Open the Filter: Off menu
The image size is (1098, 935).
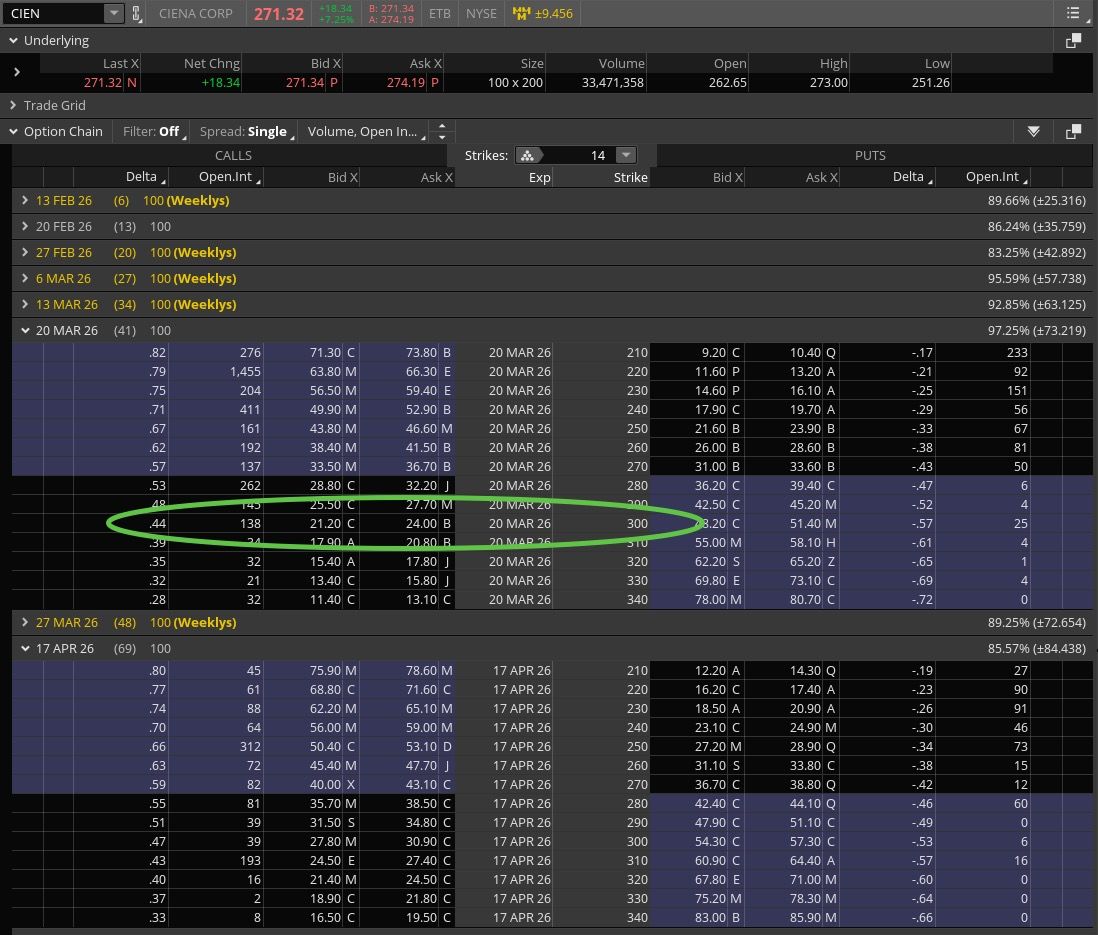click(153, 132)
